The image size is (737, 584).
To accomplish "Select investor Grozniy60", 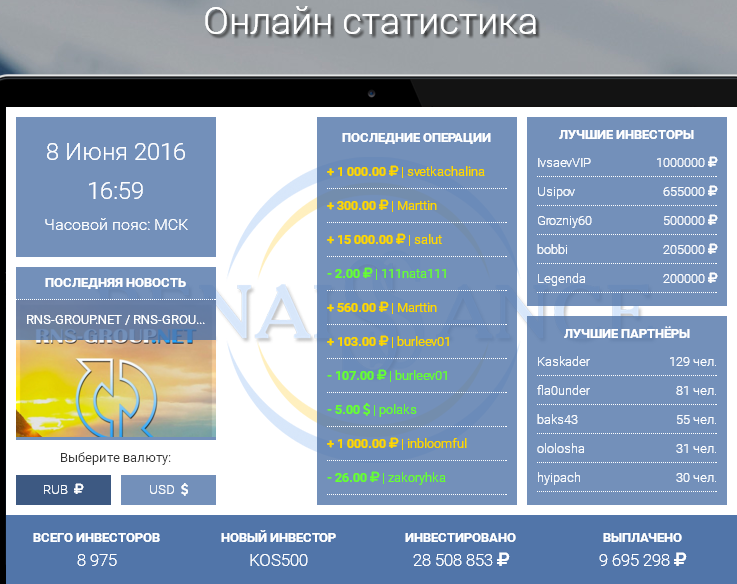I will 565,221.
